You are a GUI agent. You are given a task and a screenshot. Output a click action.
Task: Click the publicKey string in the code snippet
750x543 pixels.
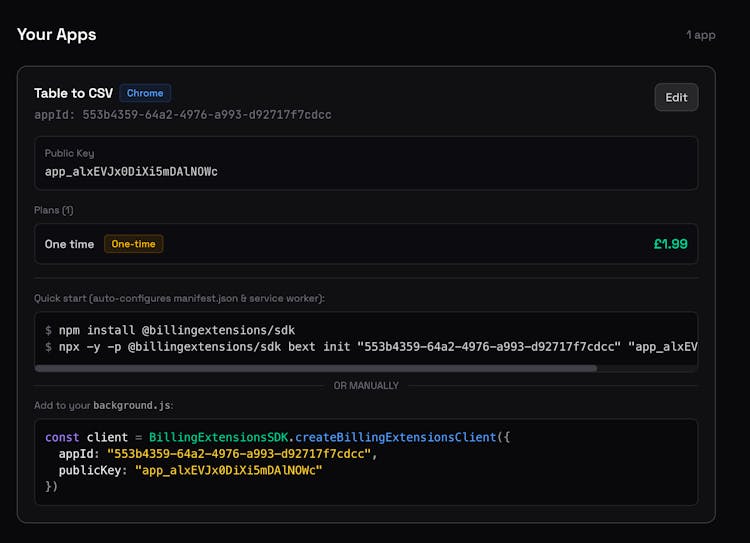click(x=228, y=470)
